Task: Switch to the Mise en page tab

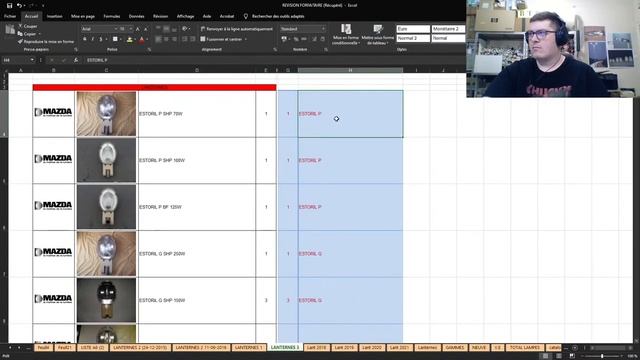Action: pyautogui.click(x=83, y=16)
